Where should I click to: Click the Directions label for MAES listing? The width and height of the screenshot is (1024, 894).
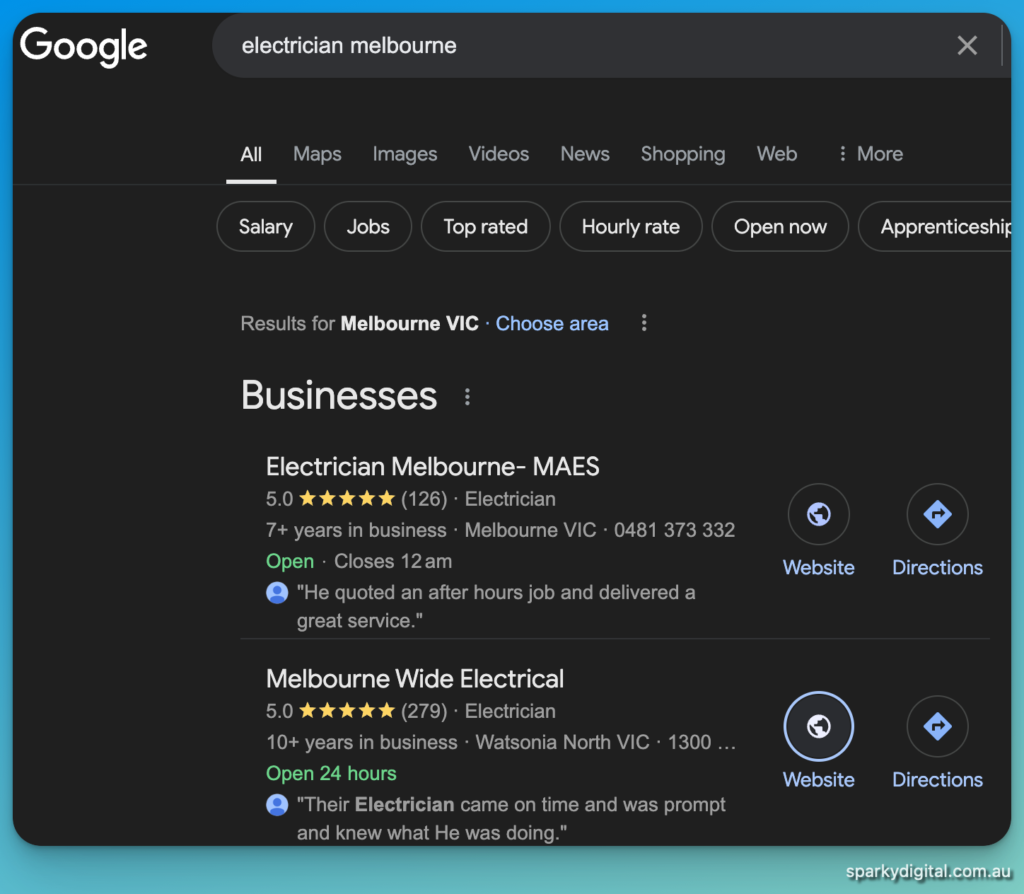point(937,567)
